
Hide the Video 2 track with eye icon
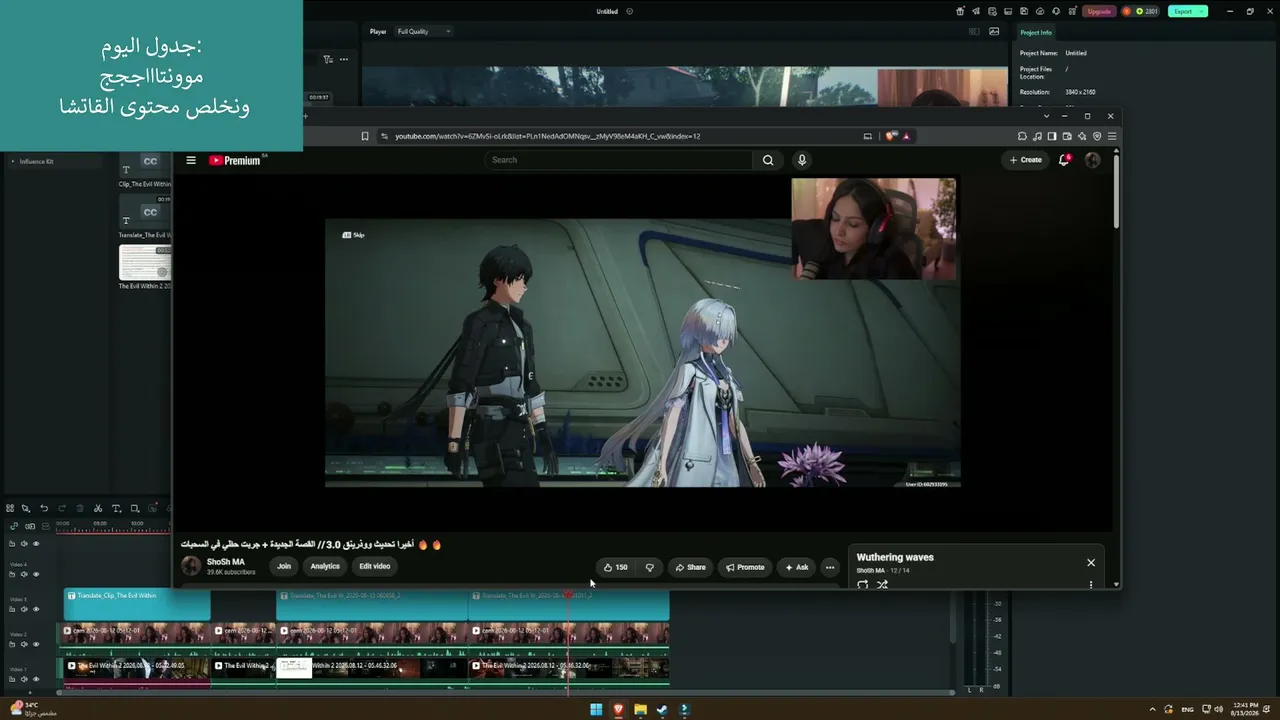(36, 644)
